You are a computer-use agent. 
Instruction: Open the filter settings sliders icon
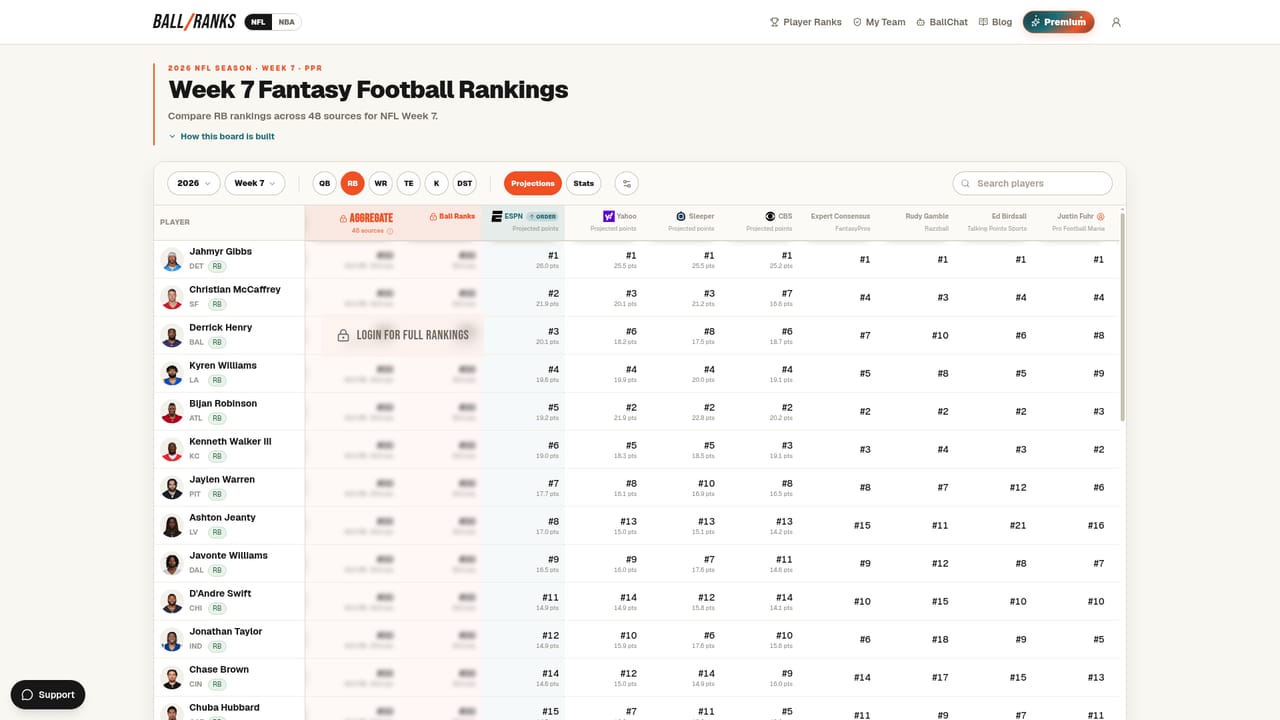click(626, 183)
